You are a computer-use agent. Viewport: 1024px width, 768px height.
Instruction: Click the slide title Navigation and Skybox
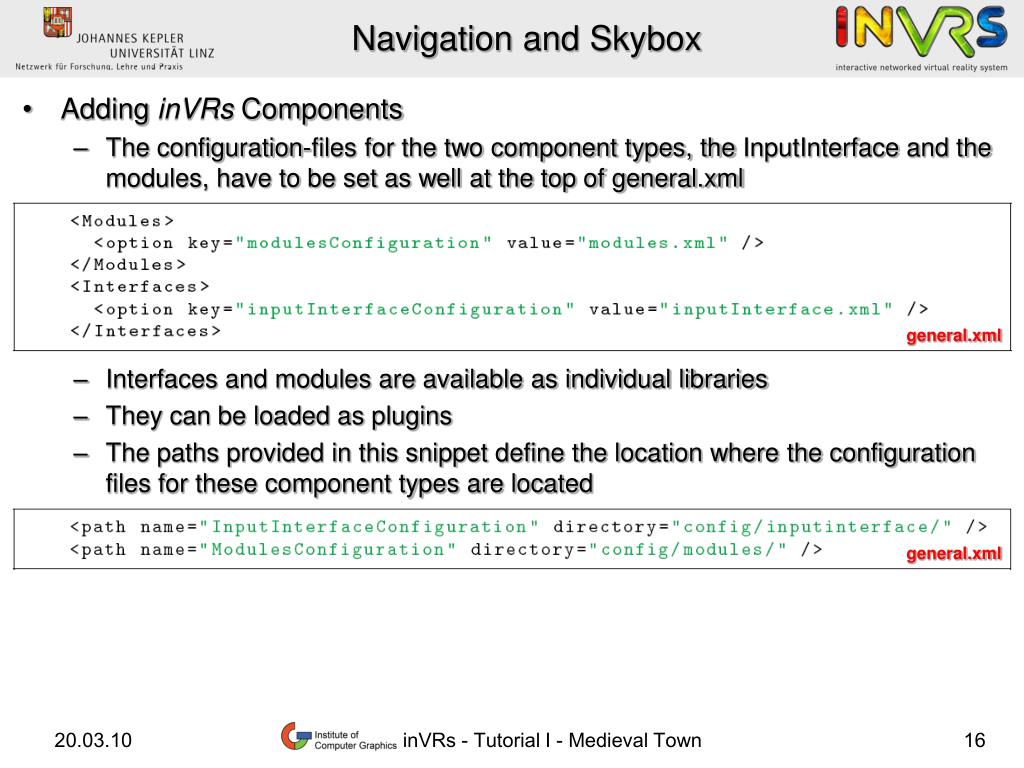tap(526, 39)
